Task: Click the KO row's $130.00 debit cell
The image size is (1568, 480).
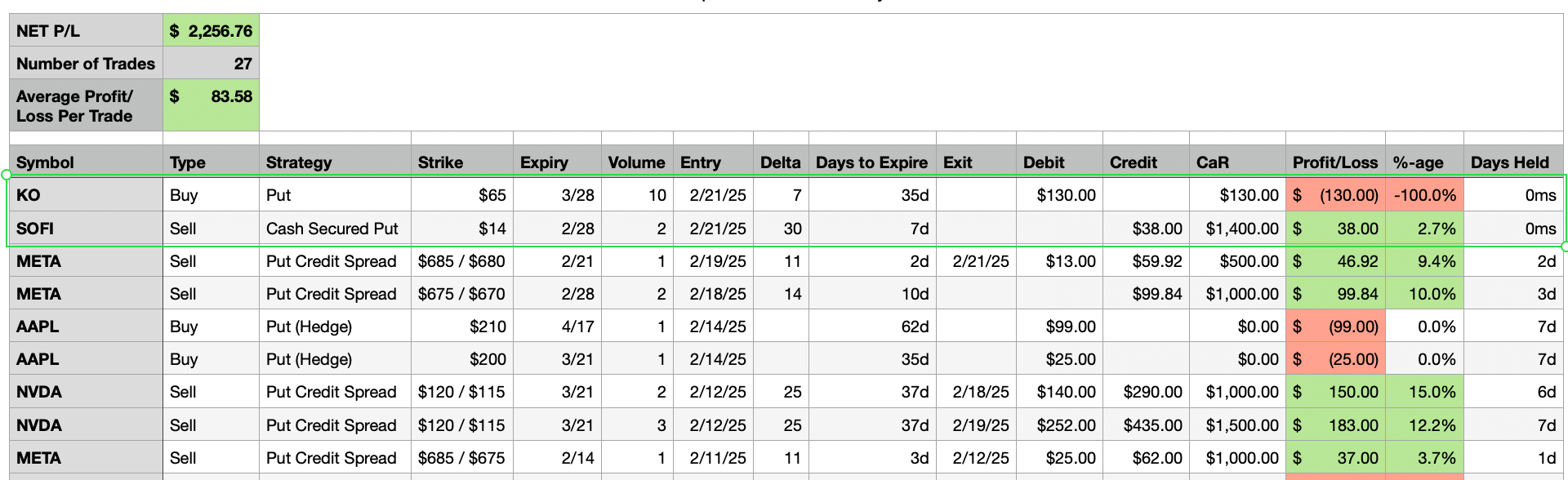Action: [1059, 195]
